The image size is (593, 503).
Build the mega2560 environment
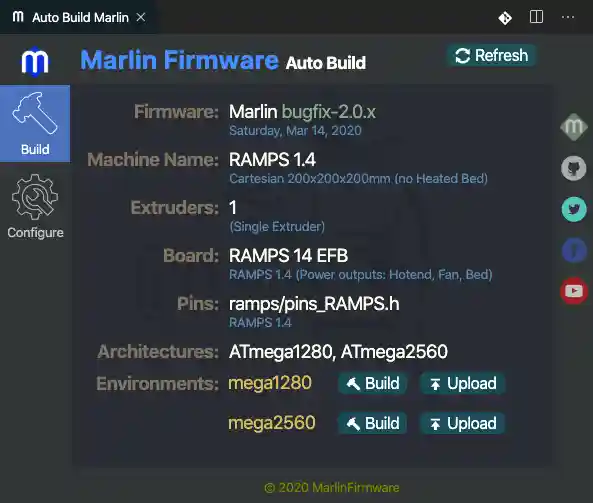373,423
